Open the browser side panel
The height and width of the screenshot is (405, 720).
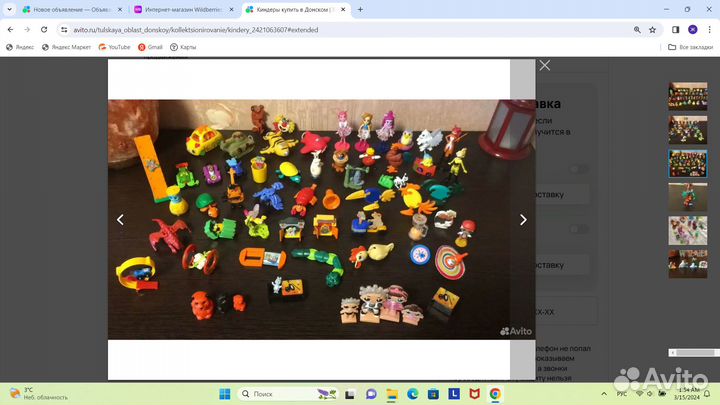point(675,29)
